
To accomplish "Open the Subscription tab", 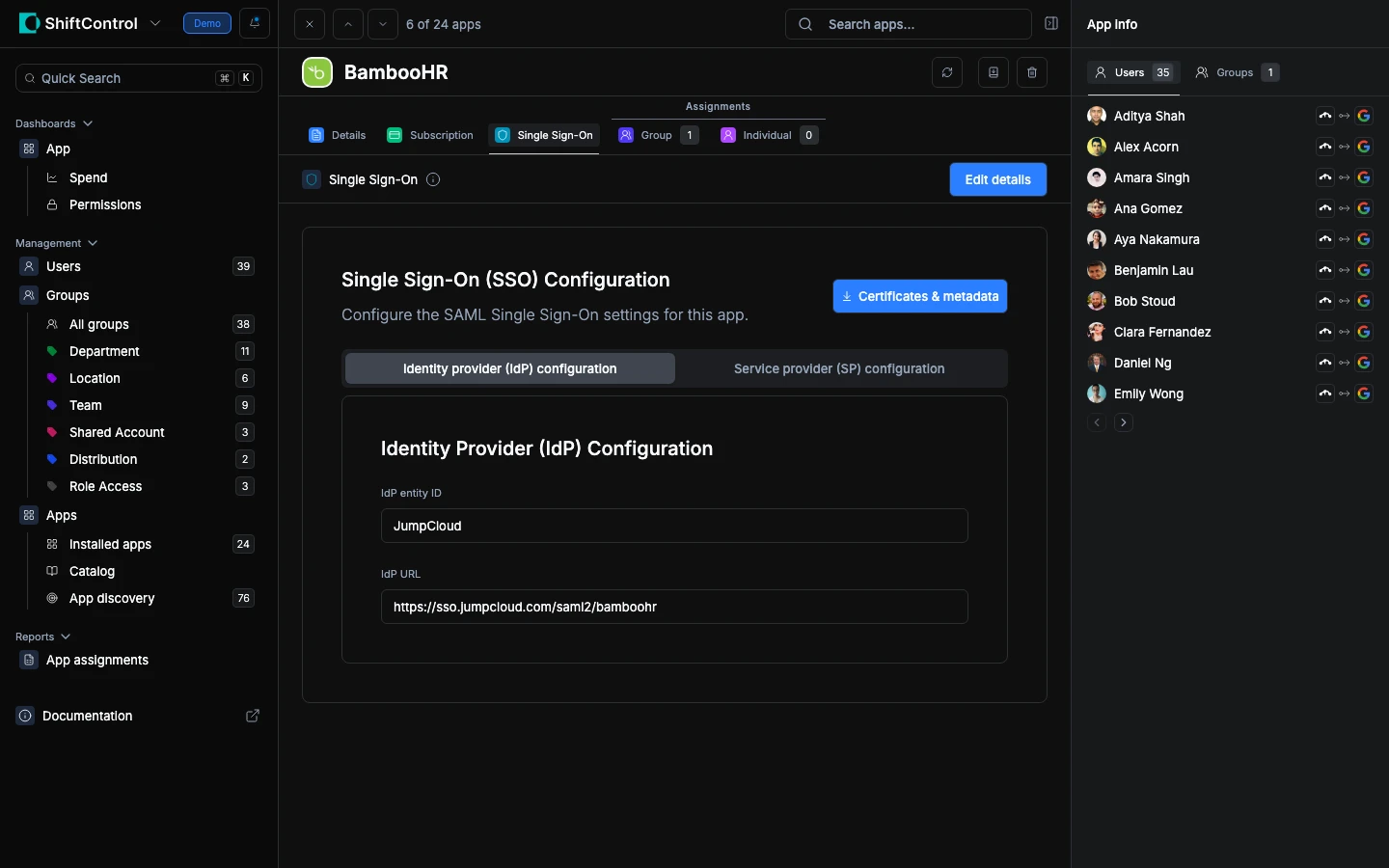I will 430,135.
